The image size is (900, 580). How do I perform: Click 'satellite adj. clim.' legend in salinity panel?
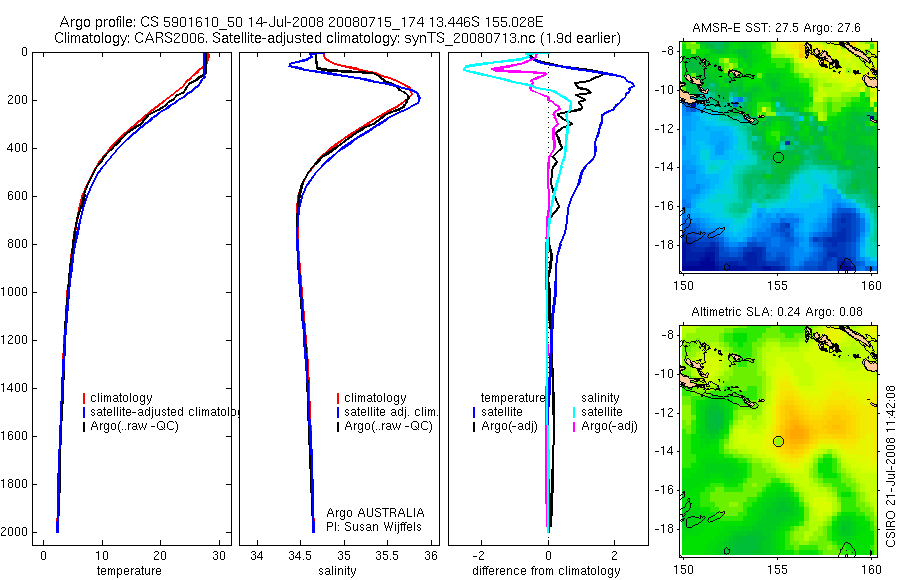(x=387, y=412)
